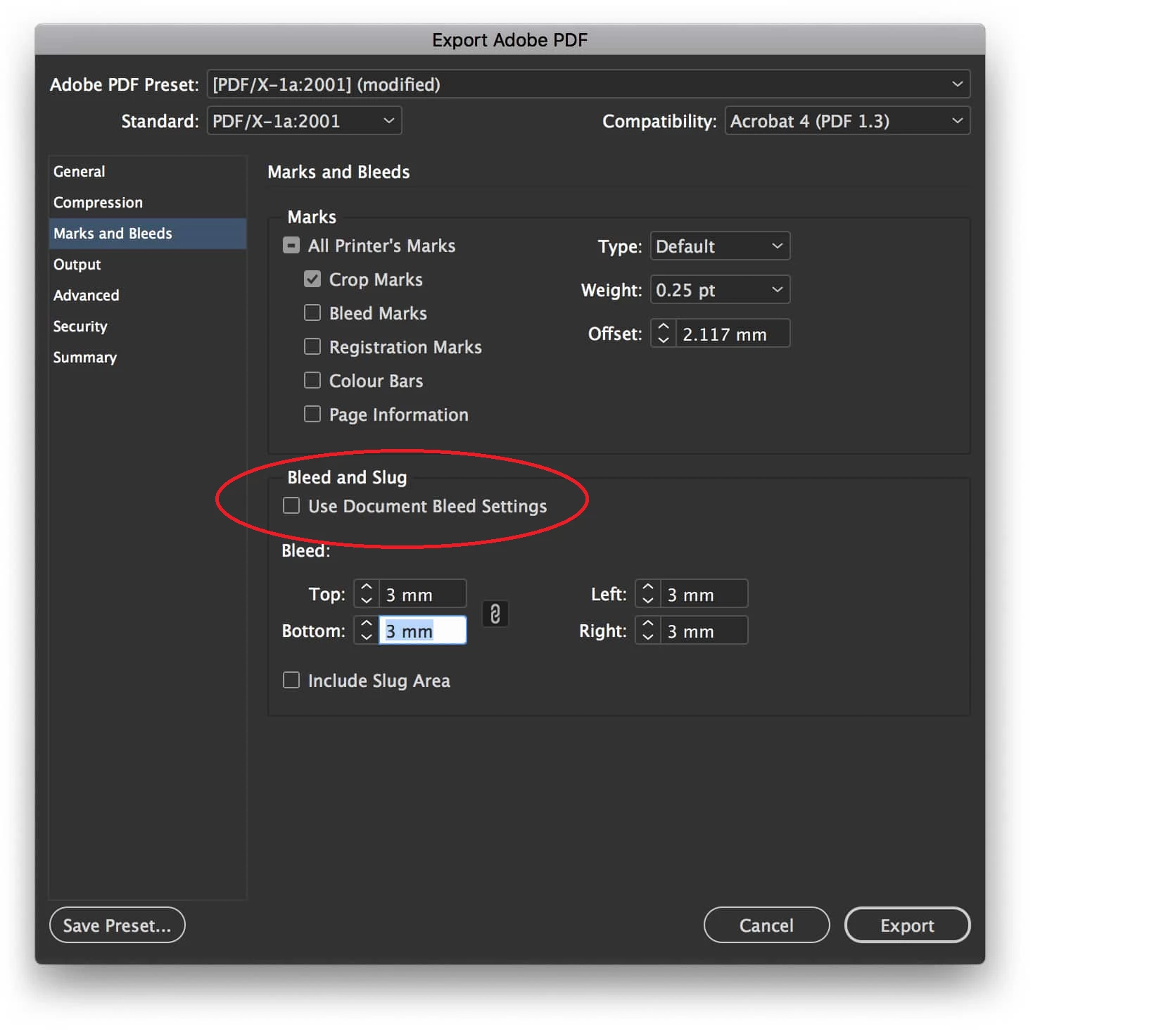Toggle All Printer's Marks checkbox
Viewport: 1154px width, 1036px height.
(291, 246)
